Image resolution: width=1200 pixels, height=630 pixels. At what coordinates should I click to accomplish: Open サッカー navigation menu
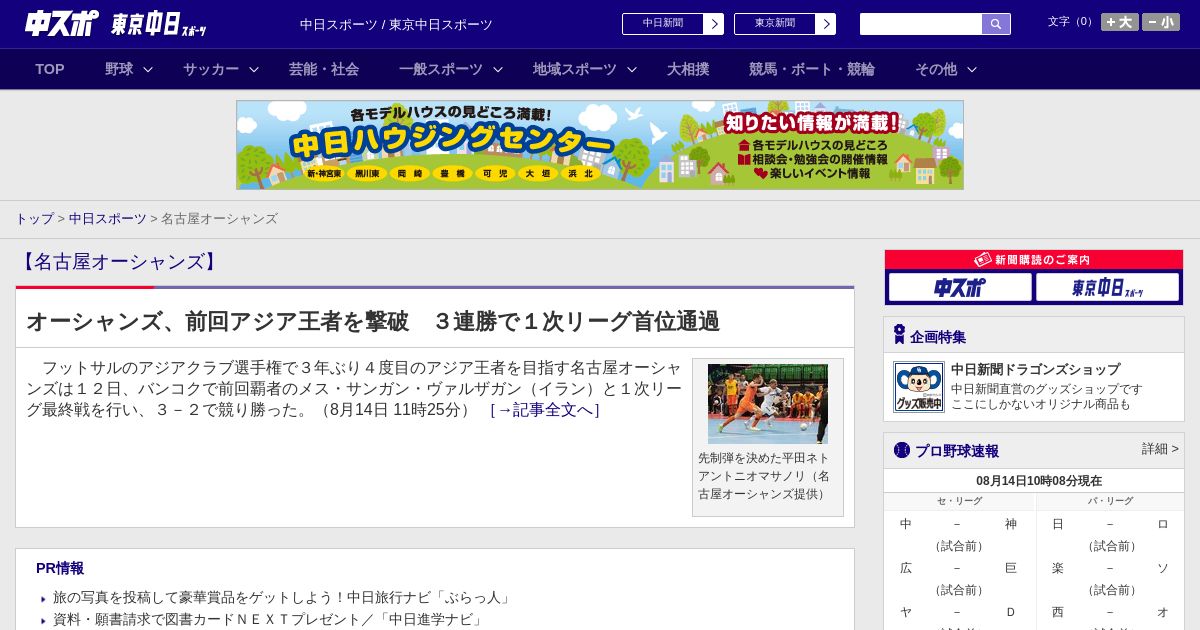211,69
